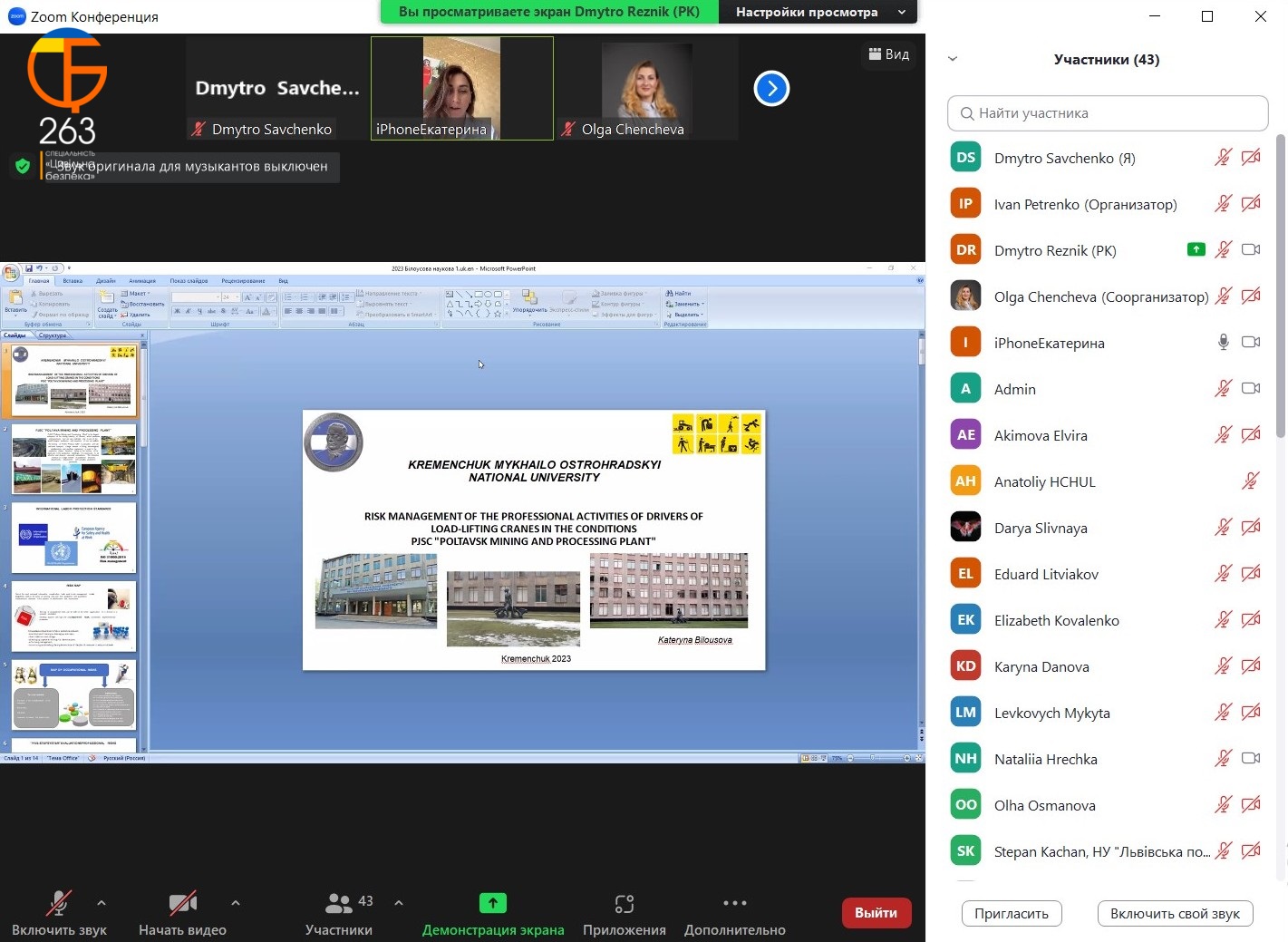Click microphone icon beside iPhoneЕкатерина in list

click(x=1223, y=342)
